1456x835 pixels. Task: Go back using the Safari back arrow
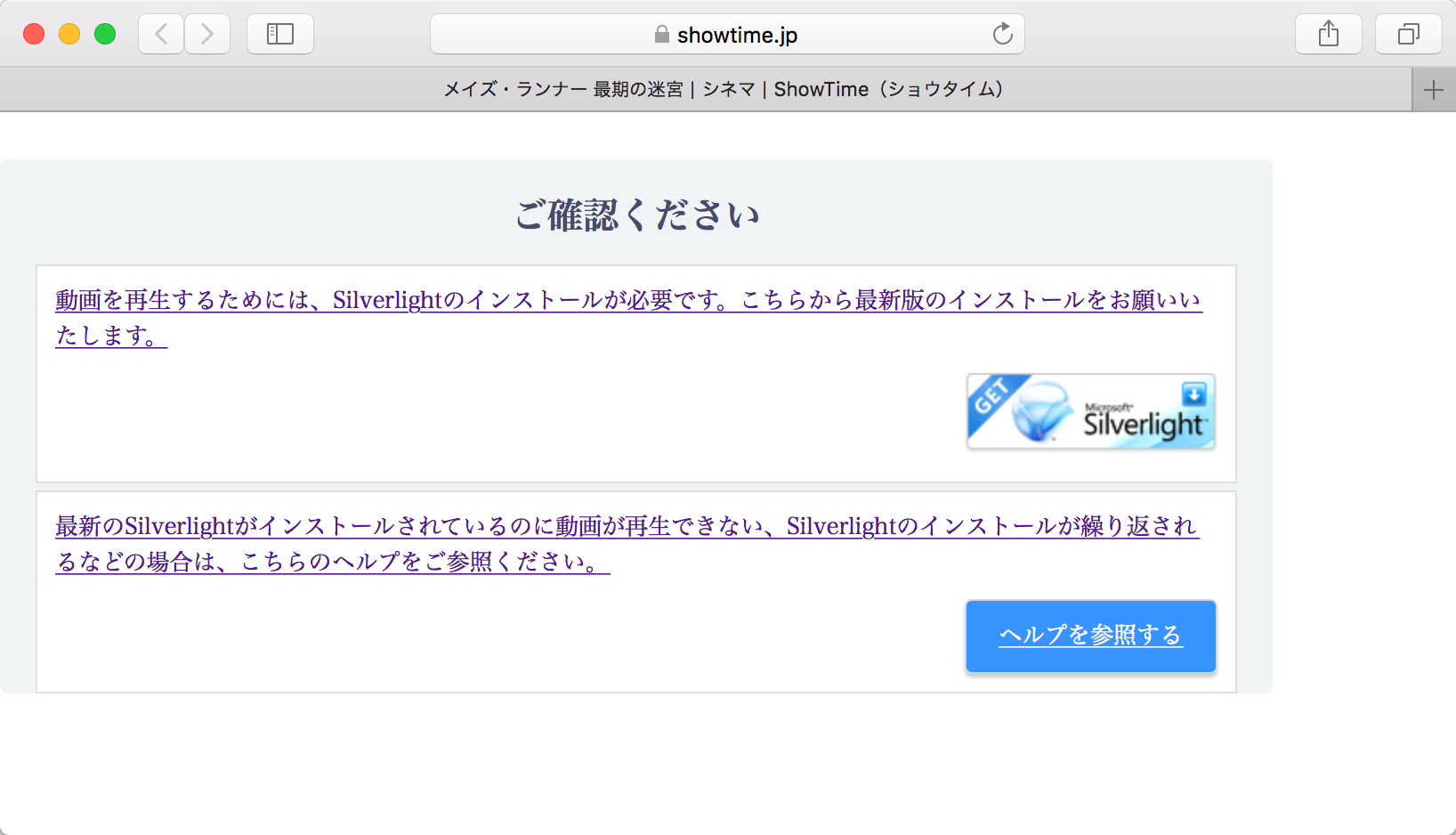coord(161,35)
